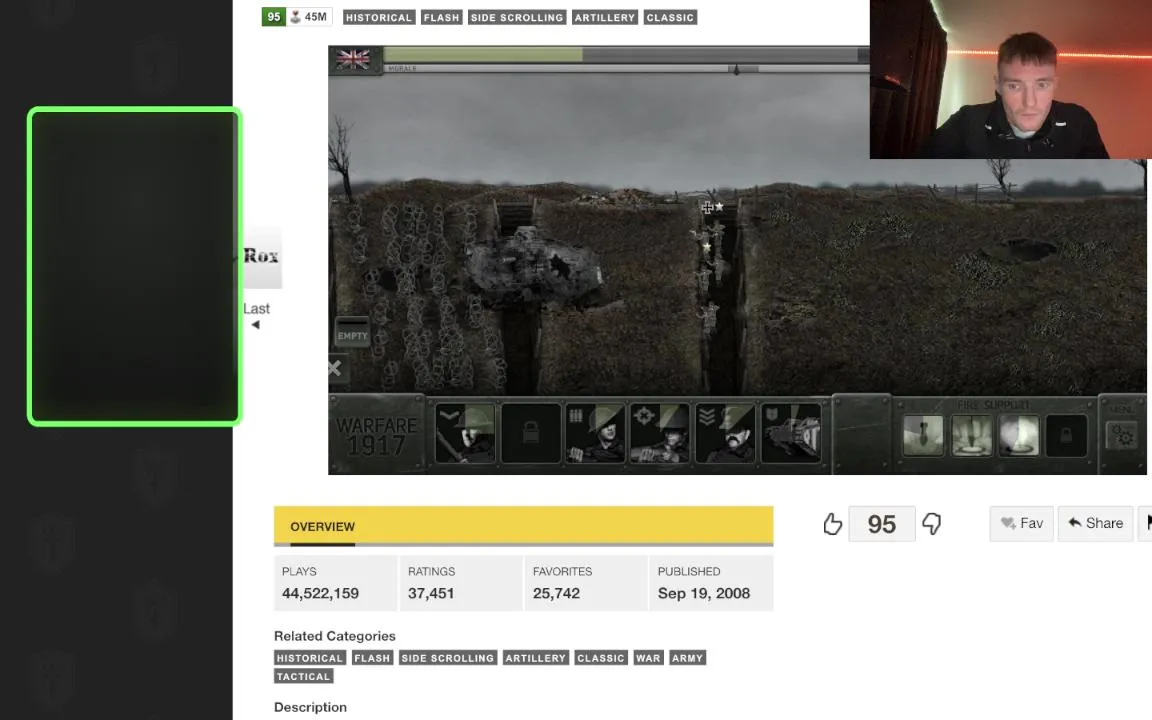Image resolution: width=1152 pixels, height=720 pixels.
Task: Click the Related Categories heading
Action: (335, 636)
